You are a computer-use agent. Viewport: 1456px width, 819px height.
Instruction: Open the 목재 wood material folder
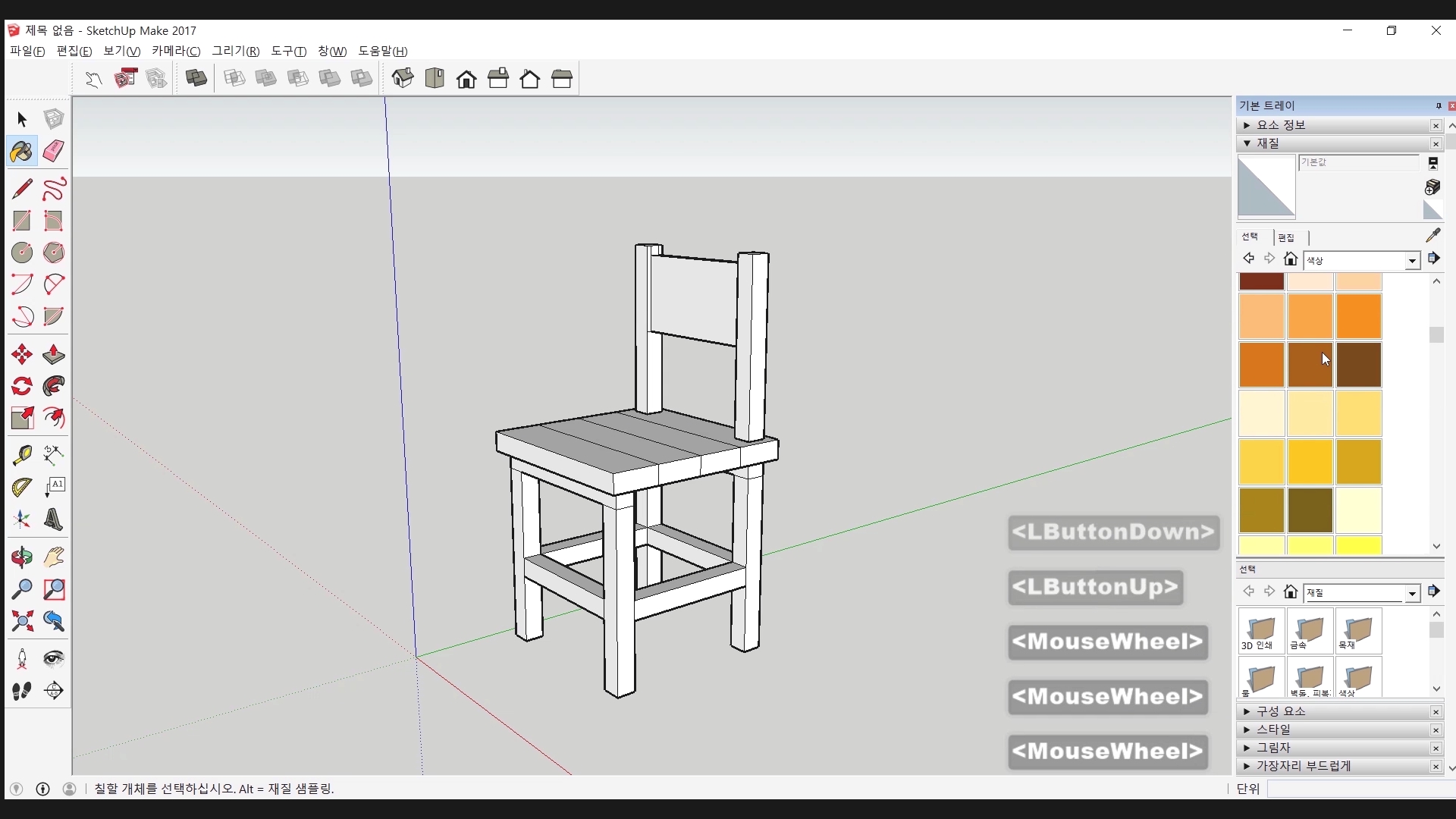[x=1357, y=632]
